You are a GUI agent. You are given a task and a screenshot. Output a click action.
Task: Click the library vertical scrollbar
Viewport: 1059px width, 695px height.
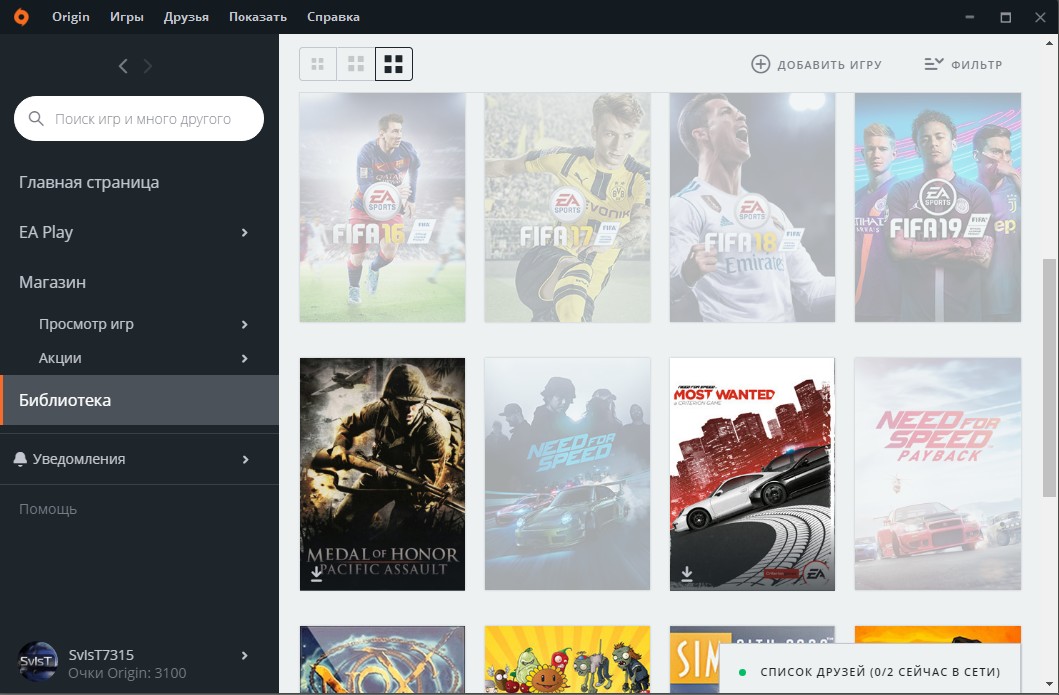click(1049, 378)
